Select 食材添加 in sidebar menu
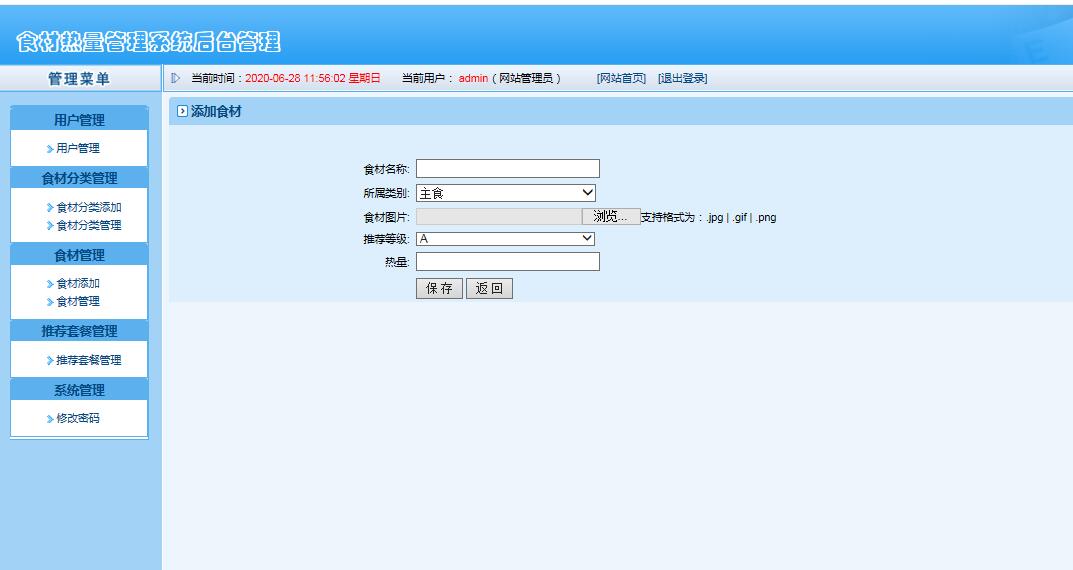The image size is (1073, 570). 77,283
